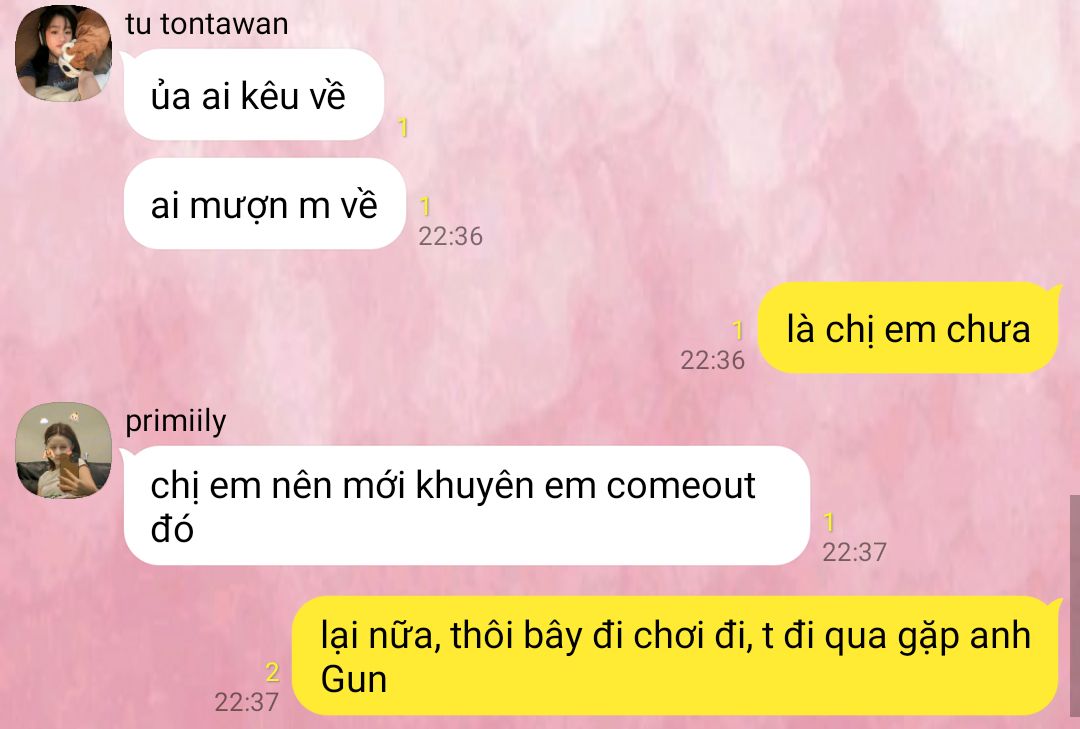Click read count 2 beside the Gun message
Image resolution: width=1080 pixels, height=729 pixels.
273,672
